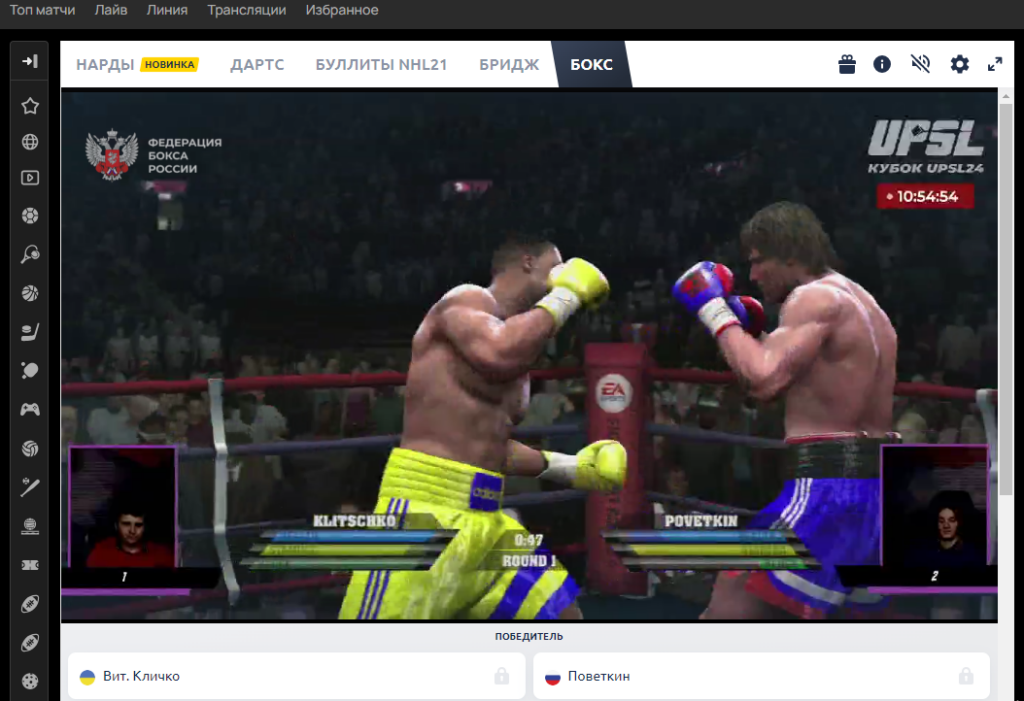Open the Избранное menu item
1024x701 pixels.
click(x=342, y=10)
